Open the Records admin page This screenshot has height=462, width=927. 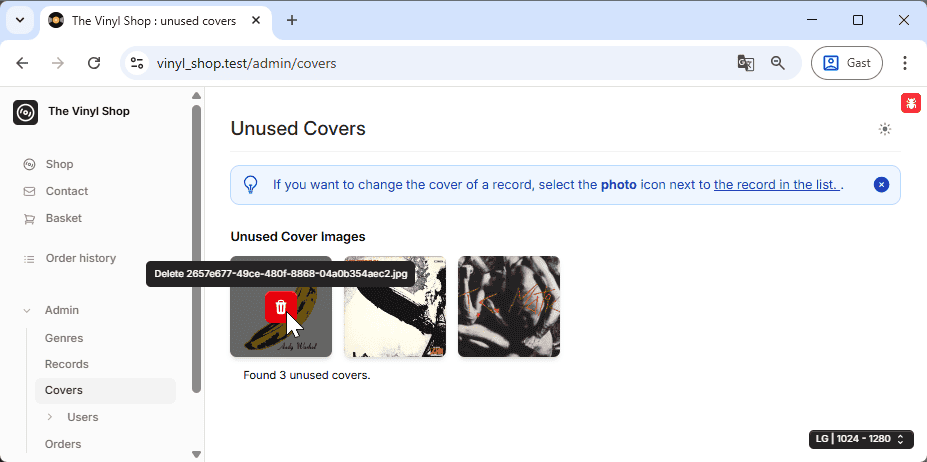point(67,364)
